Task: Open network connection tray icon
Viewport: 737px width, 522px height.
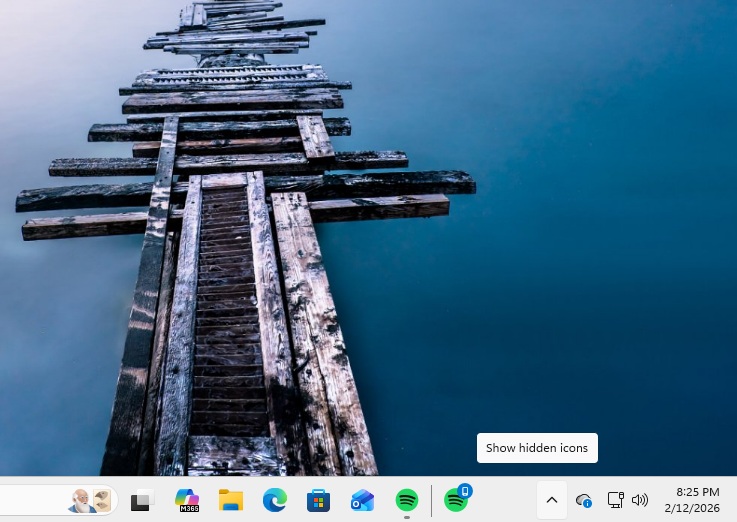Action: point(615,500)
